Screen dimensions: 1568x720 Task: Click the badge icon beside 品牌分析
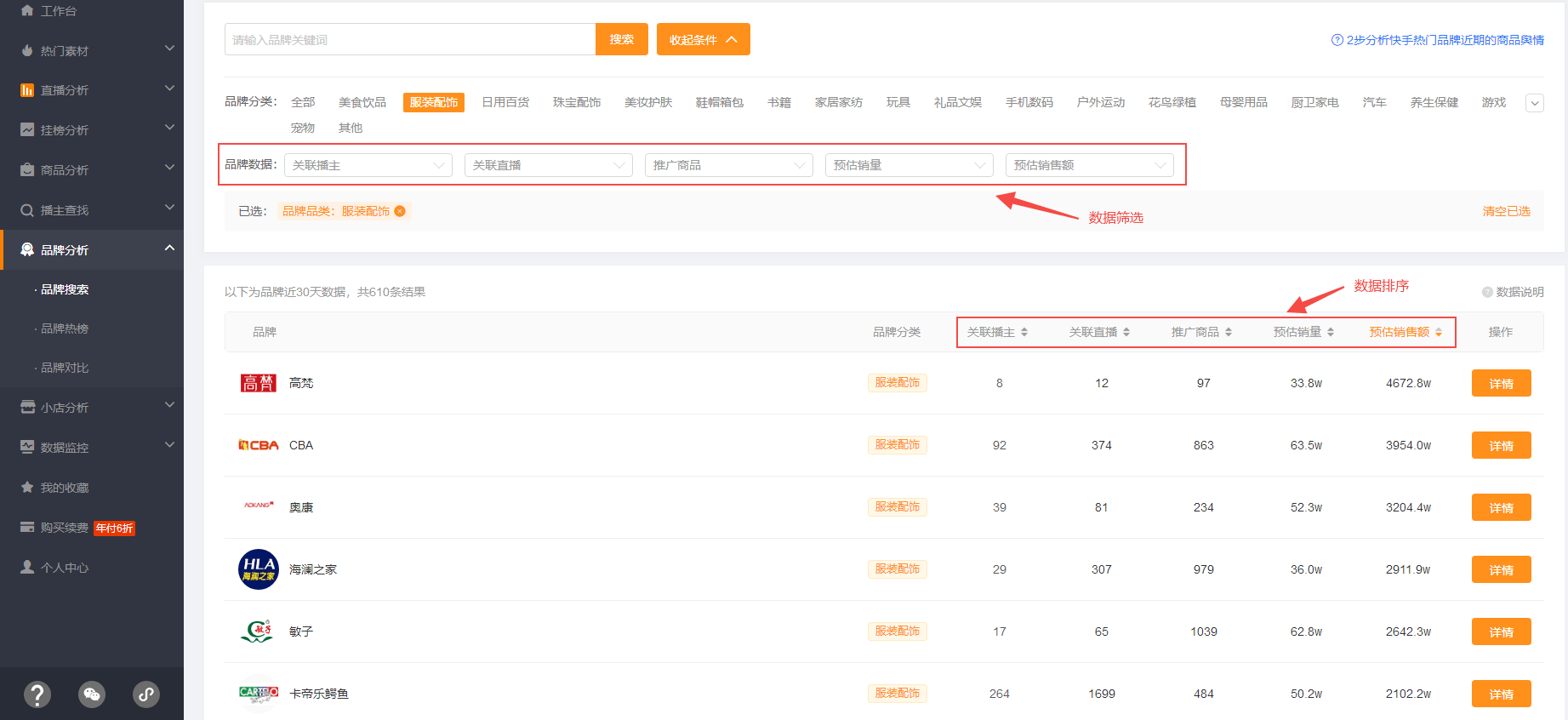[x=27, y=249]
